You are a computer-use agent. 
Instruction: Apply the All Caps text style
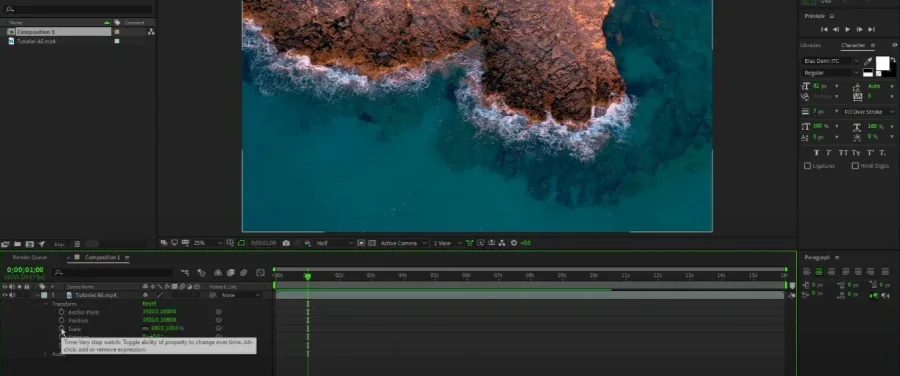click(x=843, y=152)
